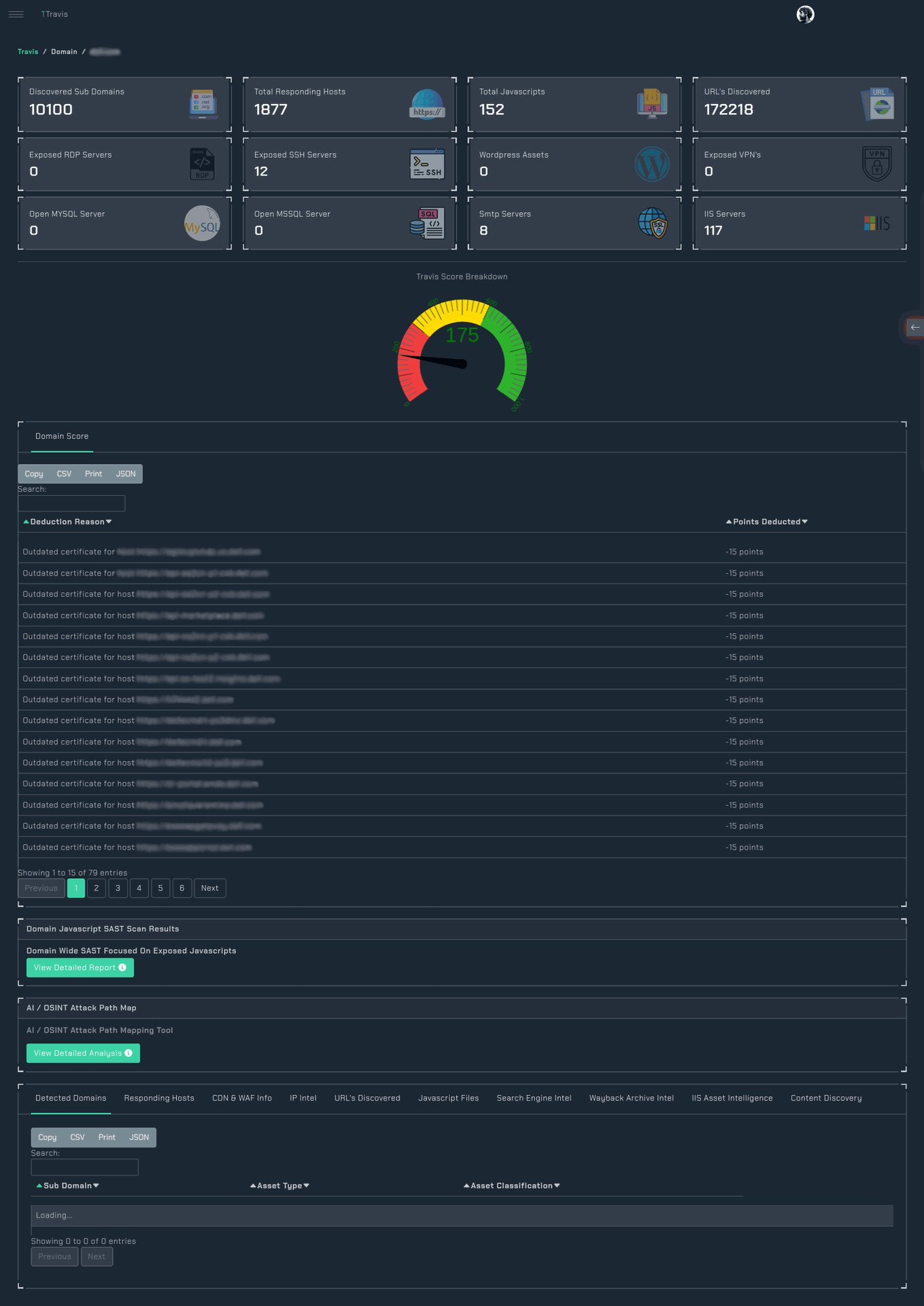Viewport: 924px width, 1306px height.
Task: Open the IIS Asset Intelligence tab
Action: [x=732, y=1098]
